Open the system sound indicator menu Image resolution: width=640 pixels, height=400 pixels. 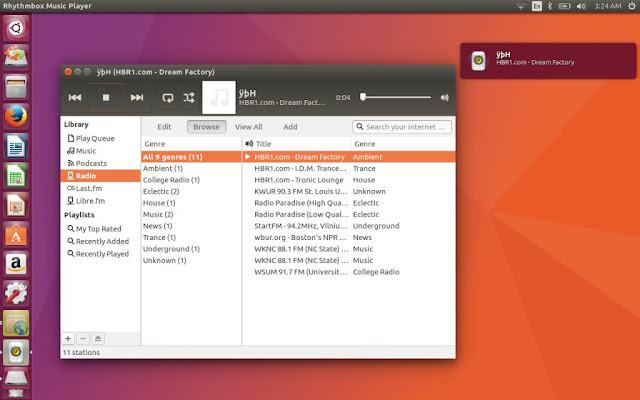coord(581,6)
